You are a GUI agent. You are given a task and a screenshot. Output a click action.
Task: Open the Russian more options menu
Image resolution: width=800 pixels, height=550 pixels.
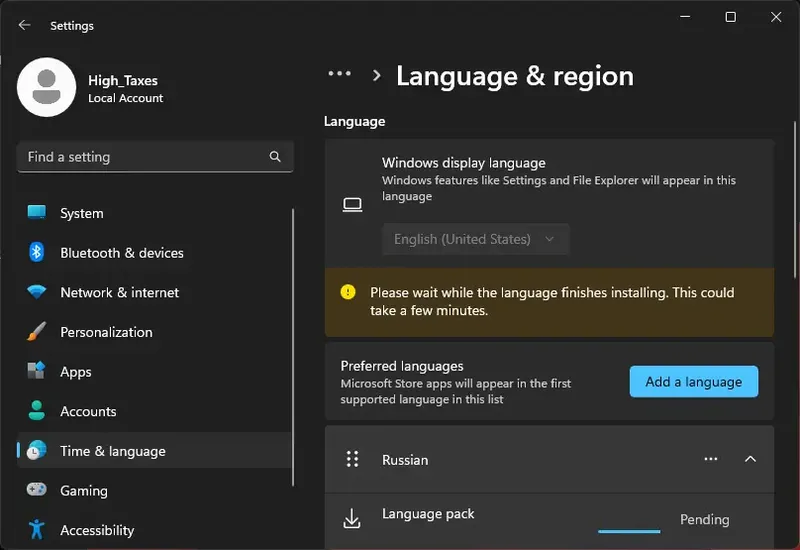tap(711, 459)
